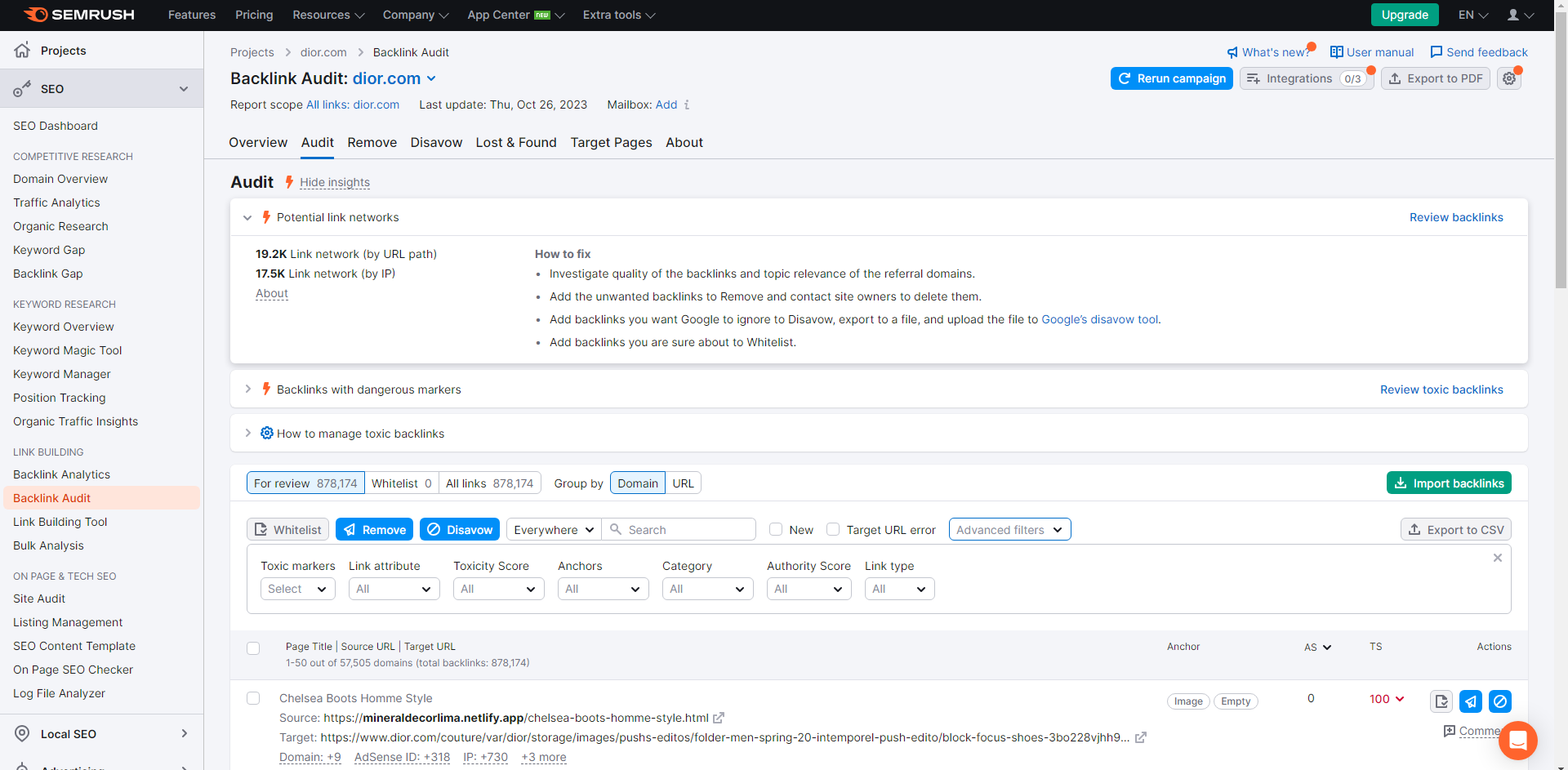This screenshot has width=1568, height=770.
Task: Click the search magnifier icon
Action: click(x=616, y=529)
